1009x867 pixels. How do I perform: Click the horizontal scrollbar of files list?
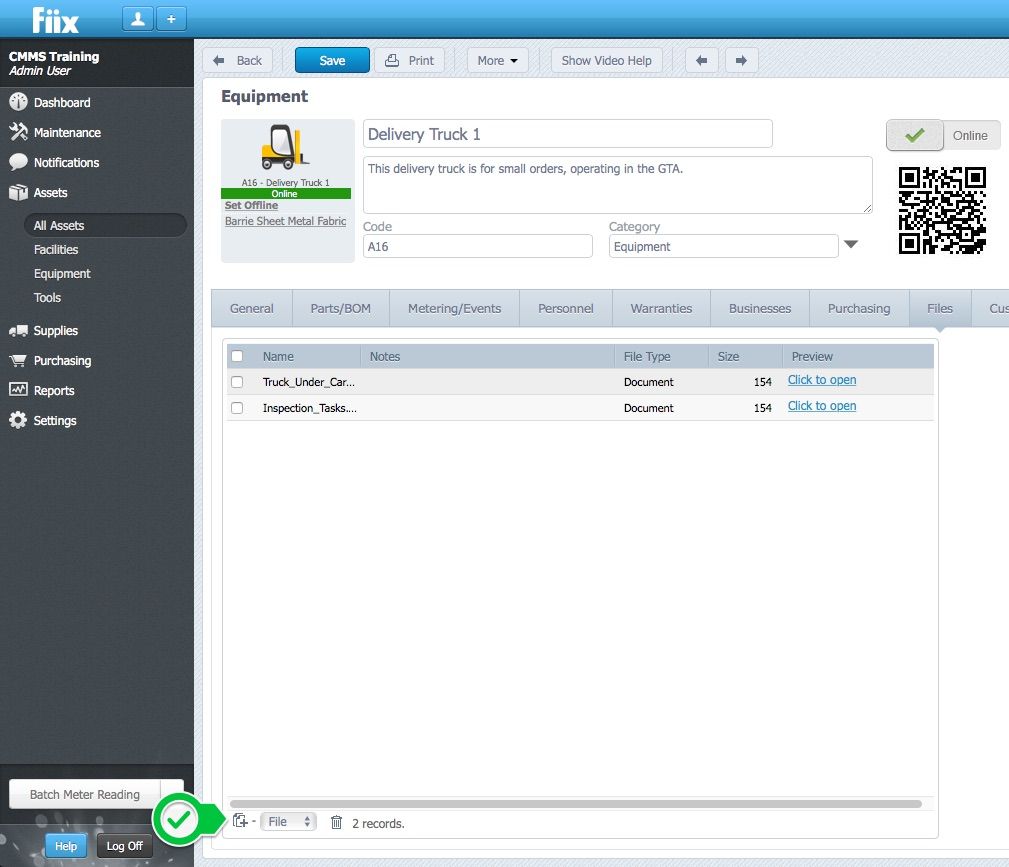click(575, 803)
